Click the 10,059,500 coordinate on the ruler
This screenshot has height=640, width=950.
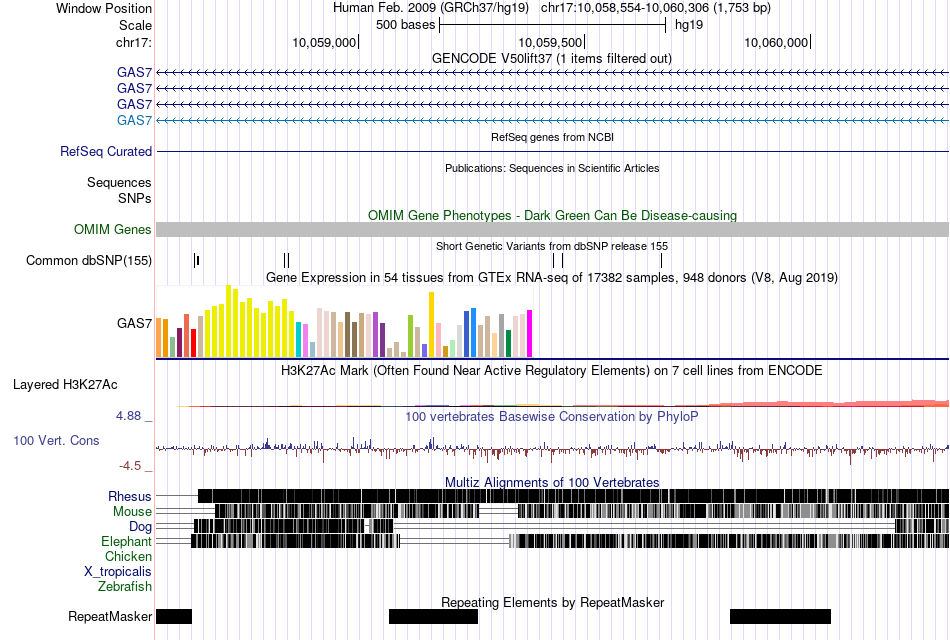pyautogui.click(x=550, y=42)
